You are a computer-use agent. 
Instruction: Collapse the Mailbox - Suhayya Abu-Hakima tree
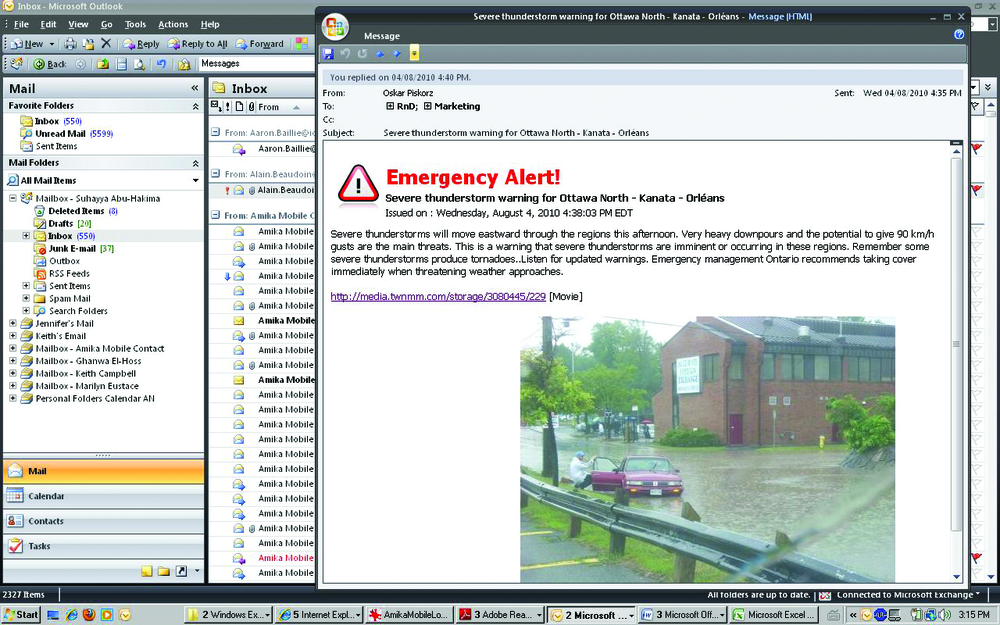13,198
